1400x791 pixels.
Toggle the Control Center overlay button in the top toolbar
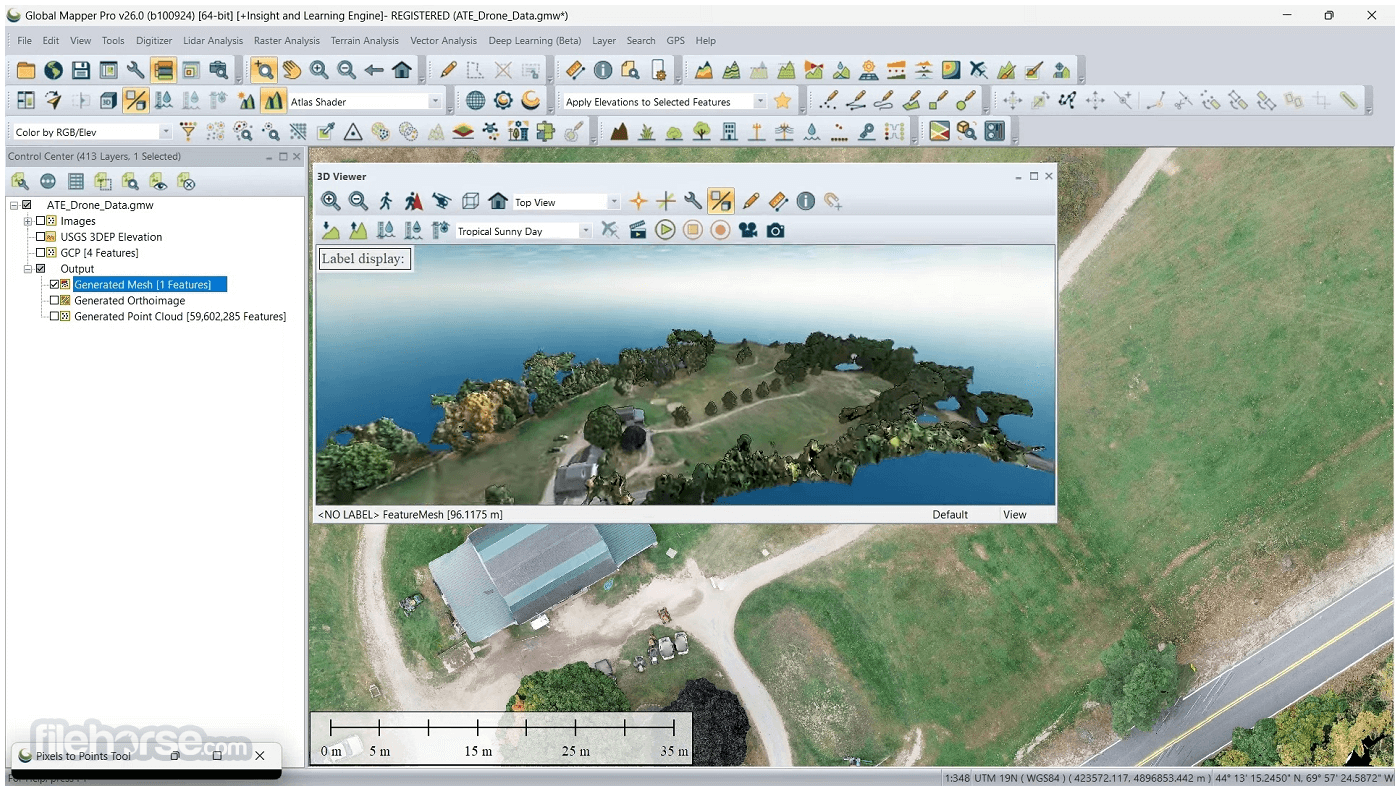163,70
